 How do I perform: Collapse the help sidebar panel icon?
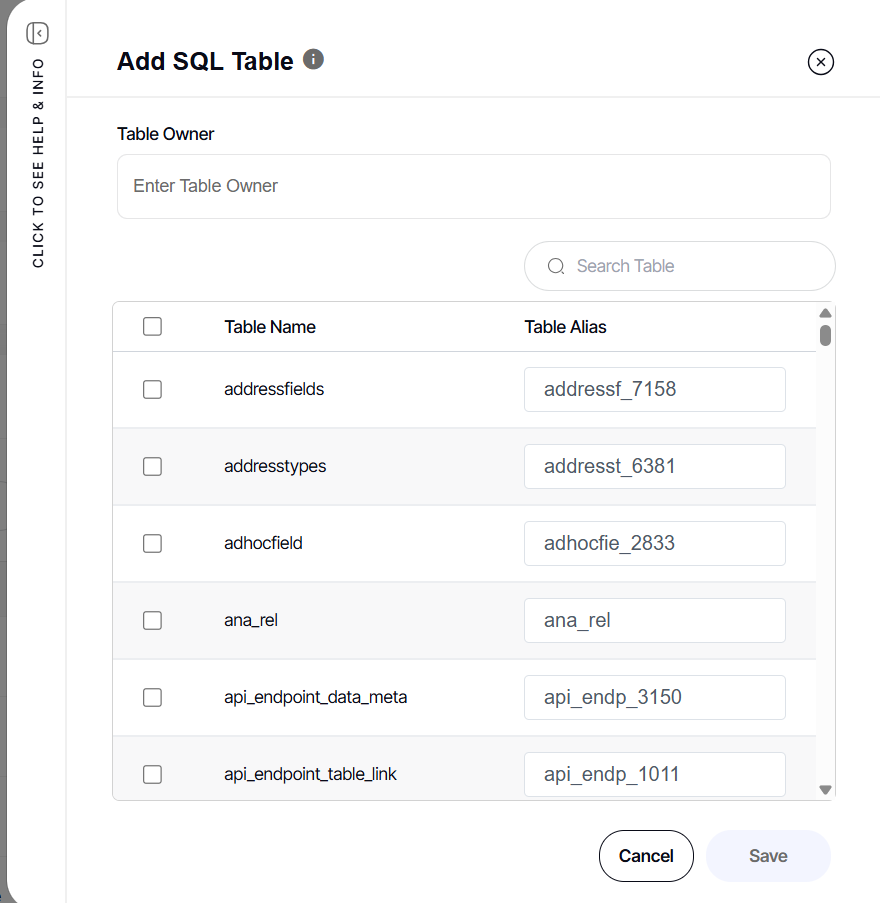[x=38, y=33]
